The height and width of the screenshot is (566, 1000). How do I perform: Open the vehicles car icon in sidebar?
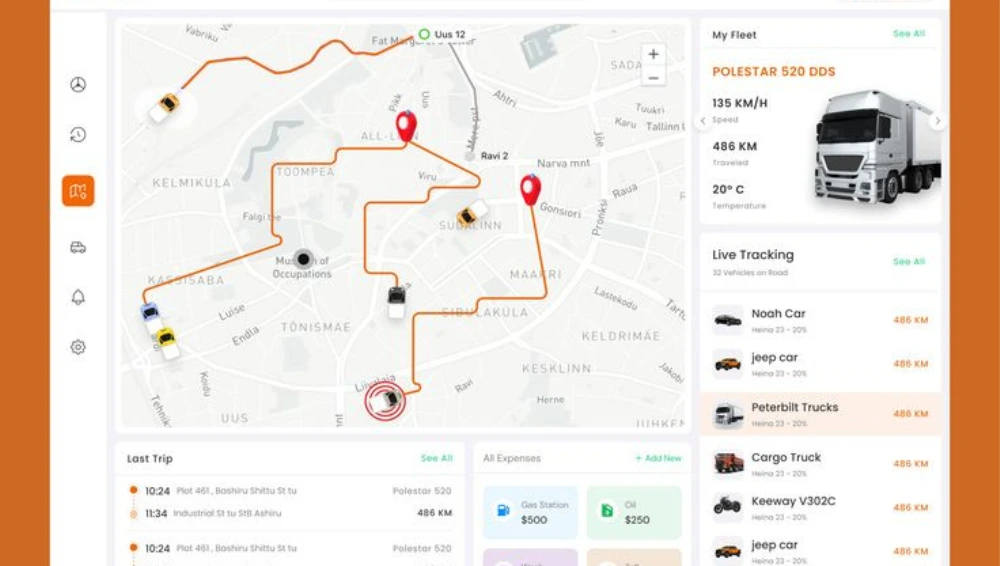pyautogui.click(x=78, y=248)
